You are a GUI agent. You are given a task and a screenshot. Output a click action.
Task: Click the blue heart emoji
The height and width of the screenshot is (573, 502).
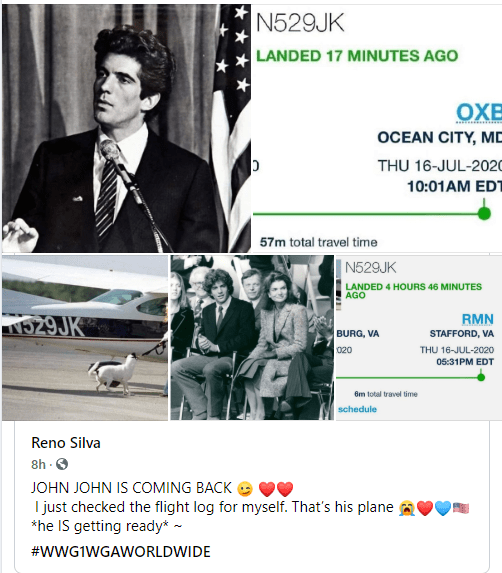[x=443, y=508]
